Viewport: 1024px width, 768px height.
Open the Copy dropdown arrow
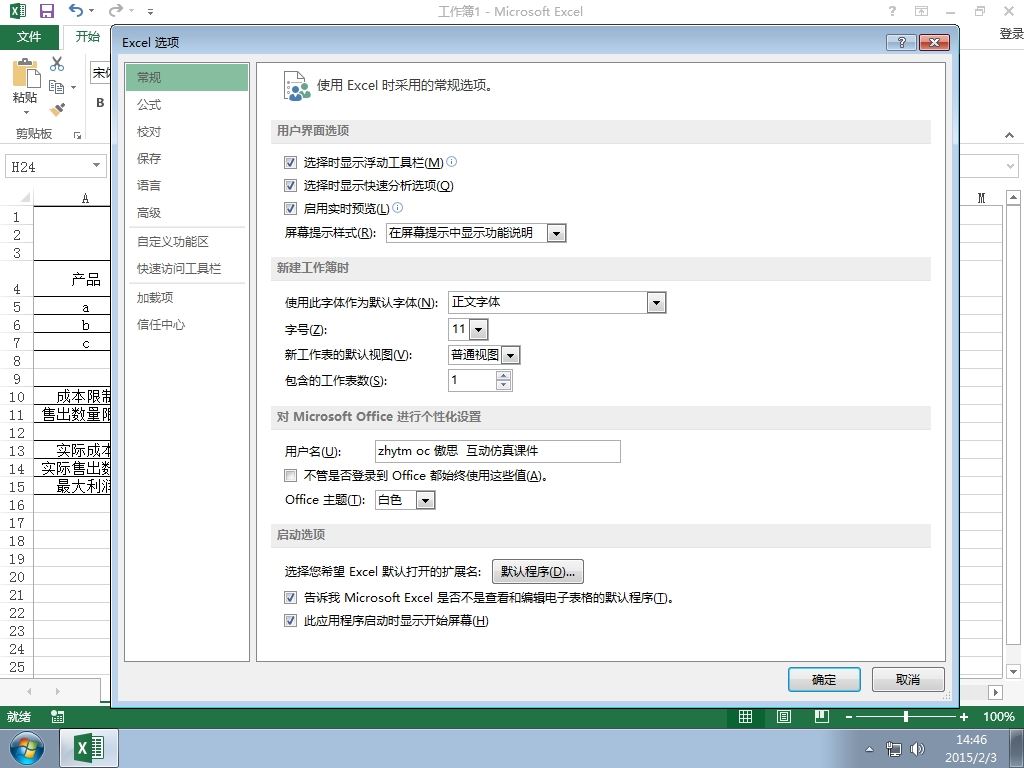(x=73, y=87)
